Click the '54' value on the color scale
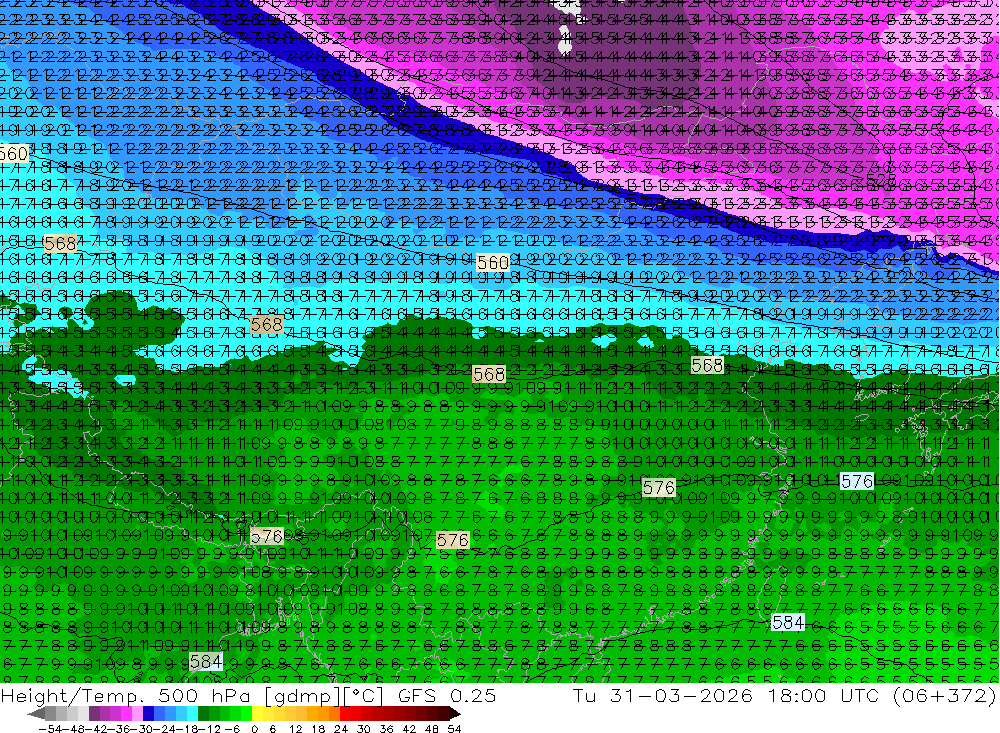Viewport: 1000px width, 733px height. pyautogui.click(x=454, y=729)
